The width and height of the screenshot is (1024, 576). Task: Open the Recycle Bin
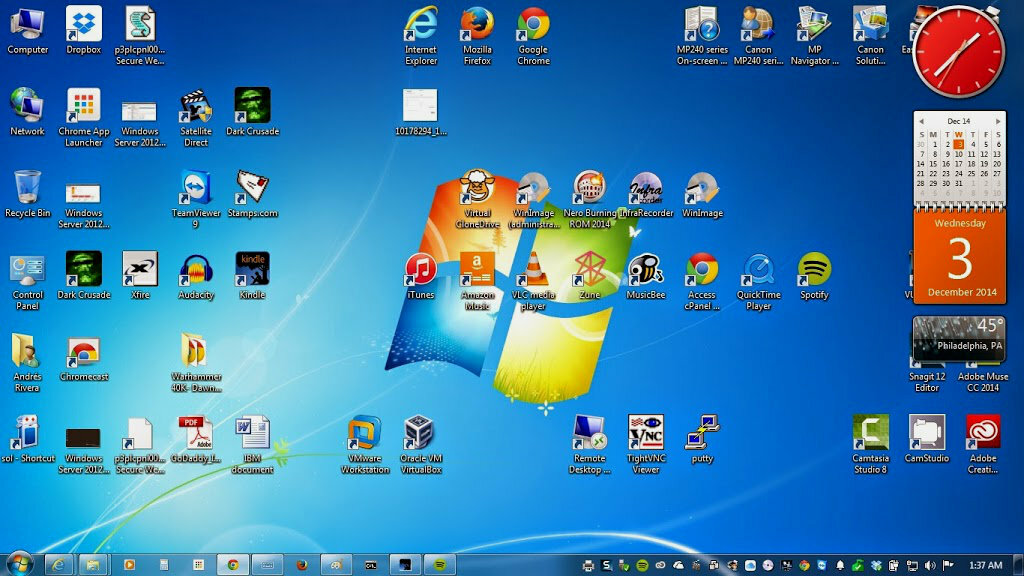27,194
